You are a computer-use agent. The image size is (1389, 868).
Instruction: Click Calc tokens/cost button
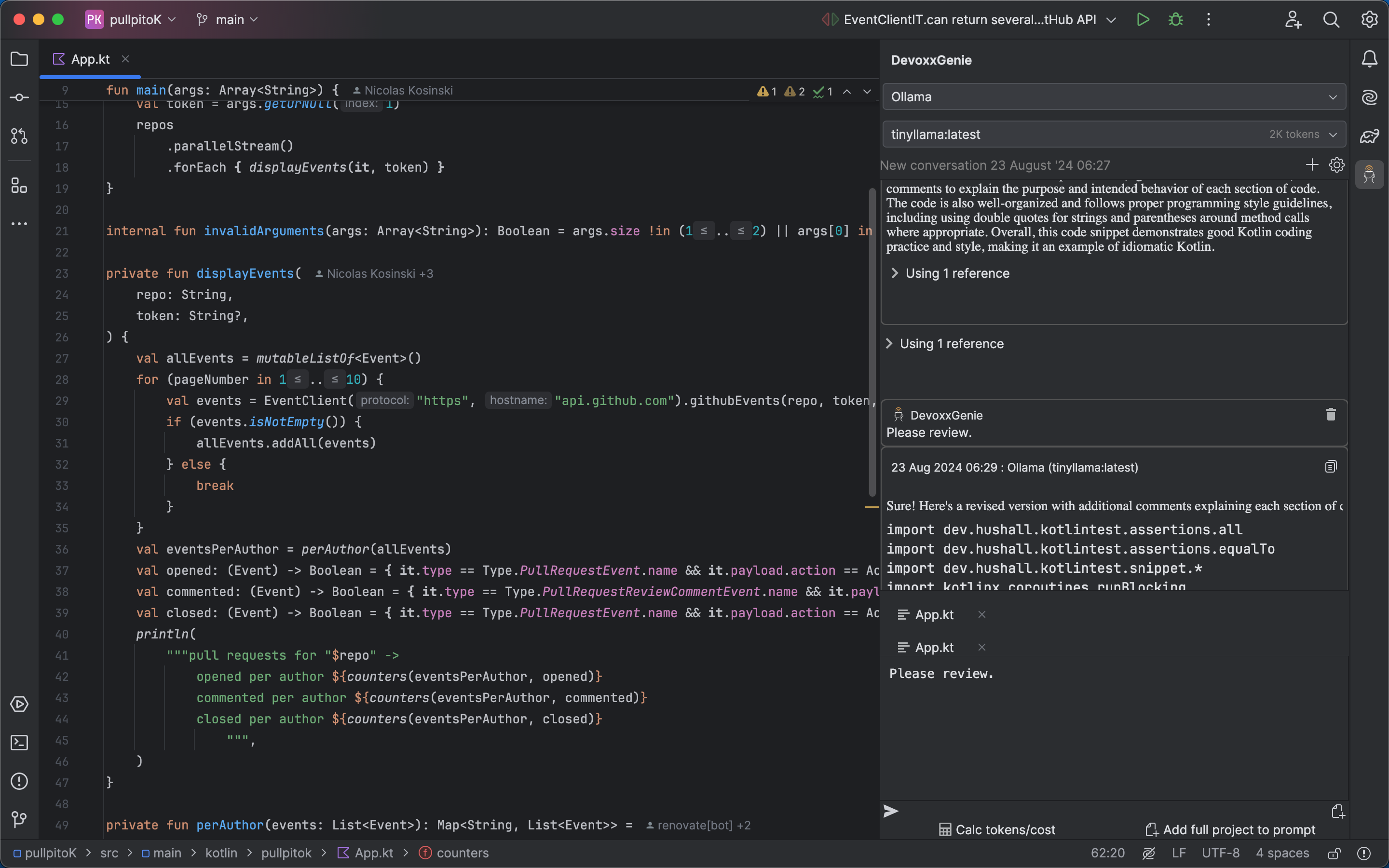[x=997, y=829]
